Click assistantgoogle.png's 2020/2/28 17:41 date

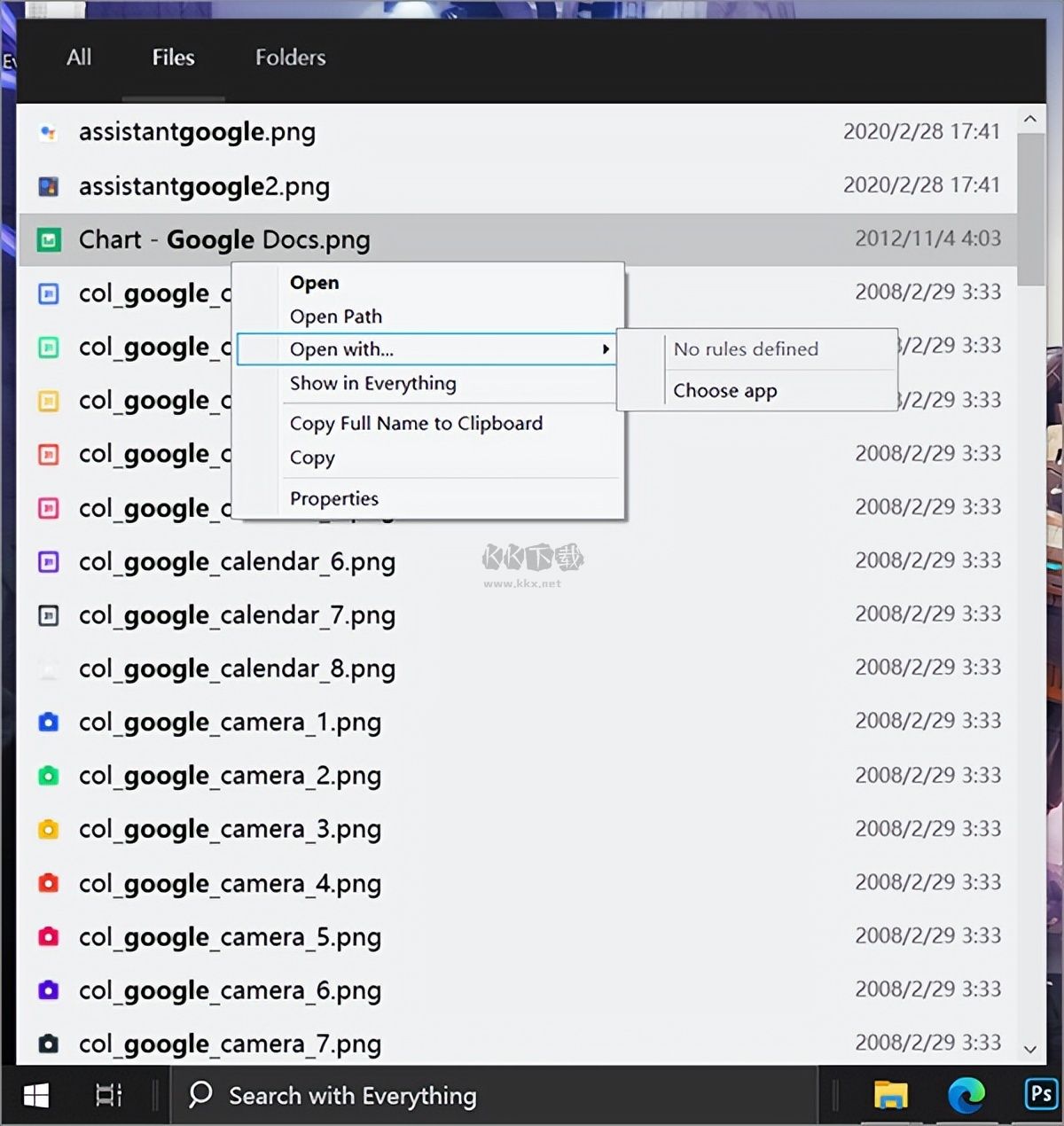click(921, 132)
